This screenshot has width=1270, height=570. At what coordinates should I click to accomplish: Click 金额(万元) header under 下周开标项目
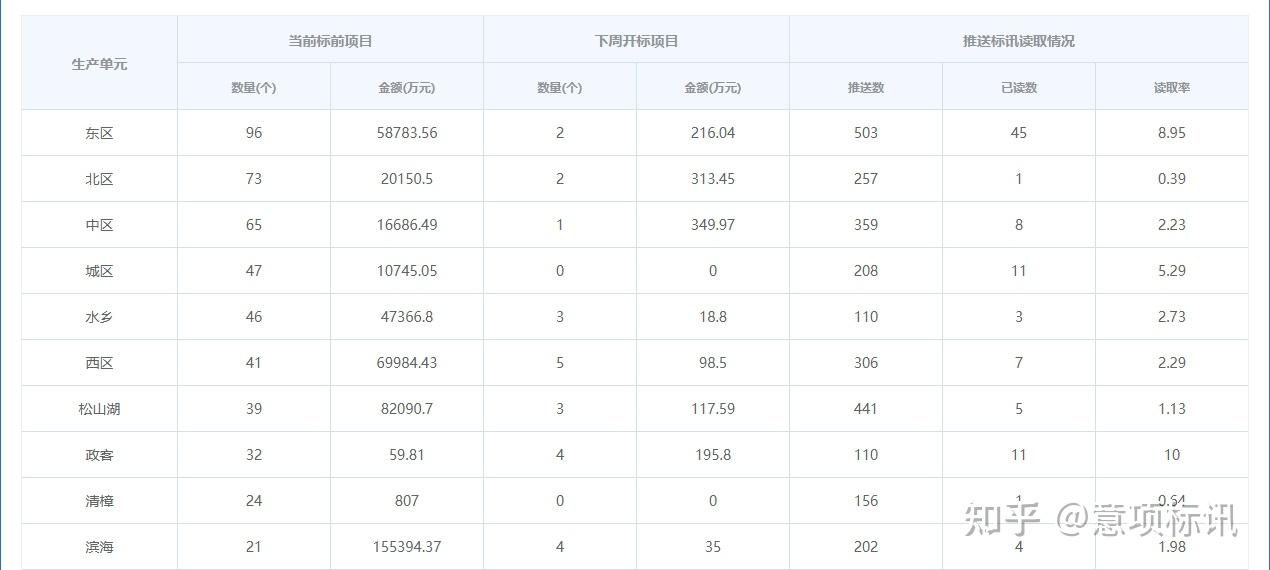tap(712, 87)
